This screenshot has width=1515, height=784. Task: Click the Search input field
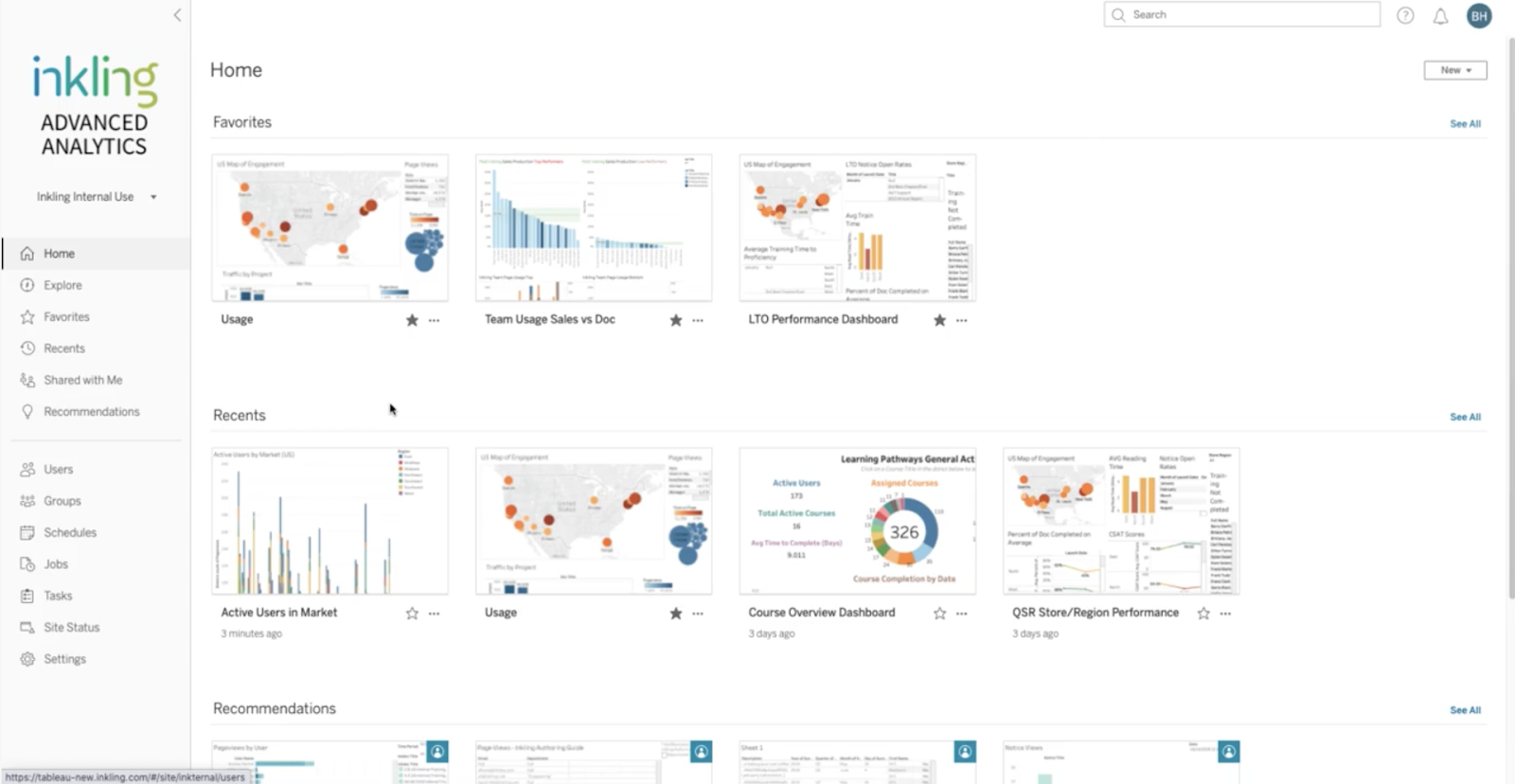pyautogui.click(x=1242, y=14)
